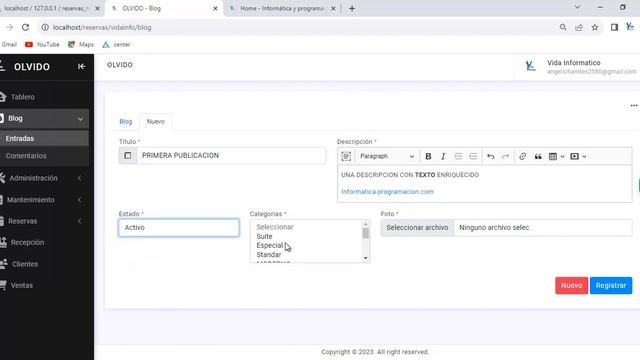
Task: Open the table options dropdown arrow
Action: (x=562, y=156)
